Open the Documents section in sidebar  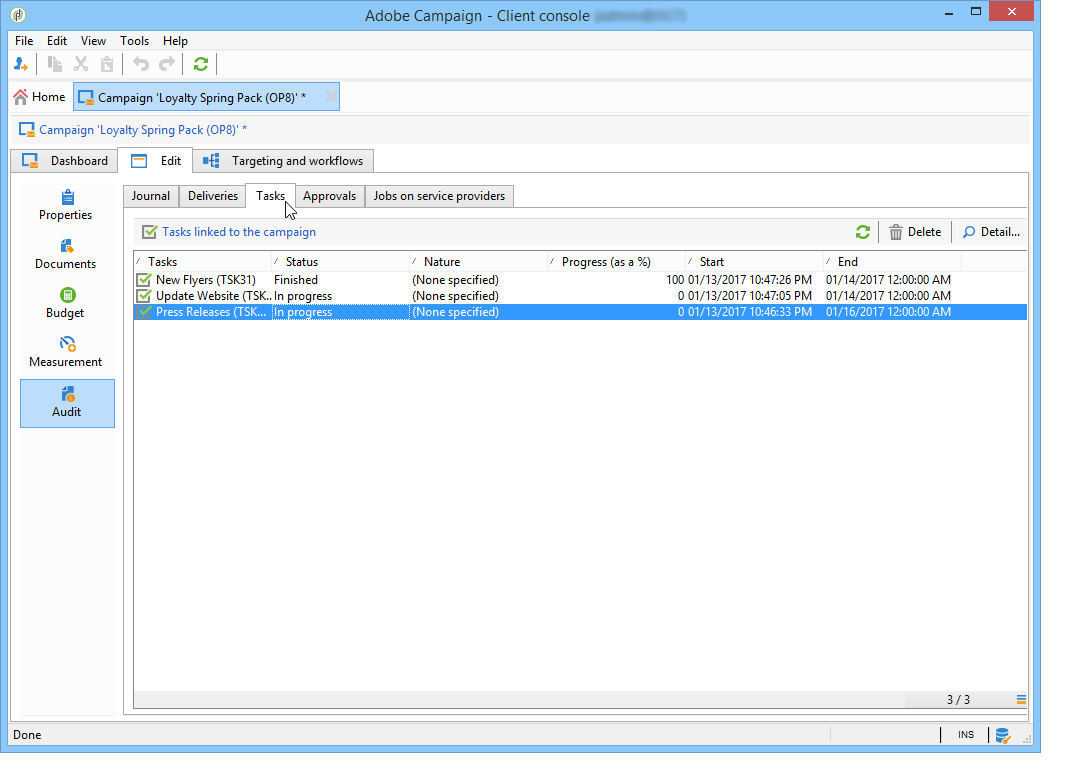66,254
